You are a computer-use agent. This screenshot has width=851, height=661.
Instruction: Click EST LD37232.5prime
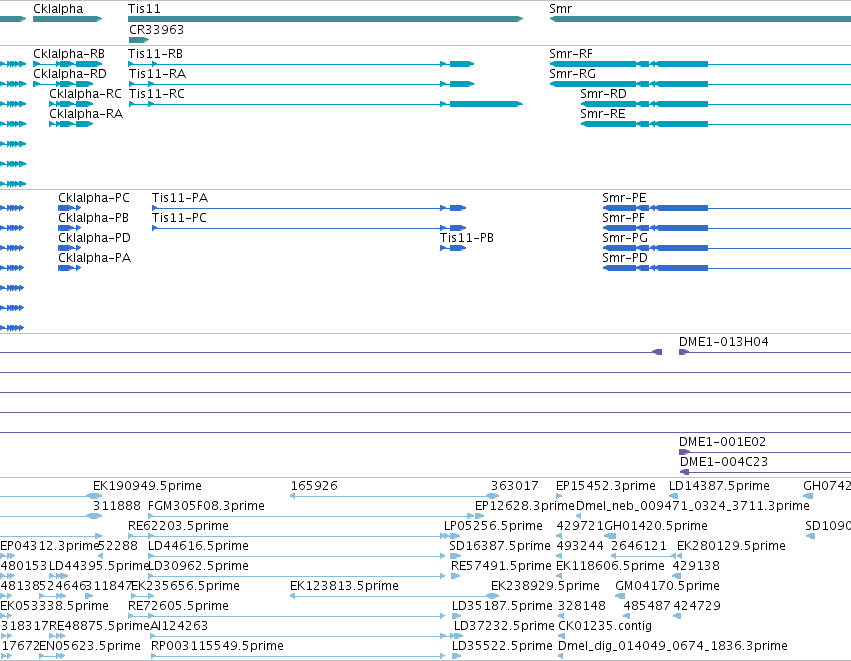(504, 626)
